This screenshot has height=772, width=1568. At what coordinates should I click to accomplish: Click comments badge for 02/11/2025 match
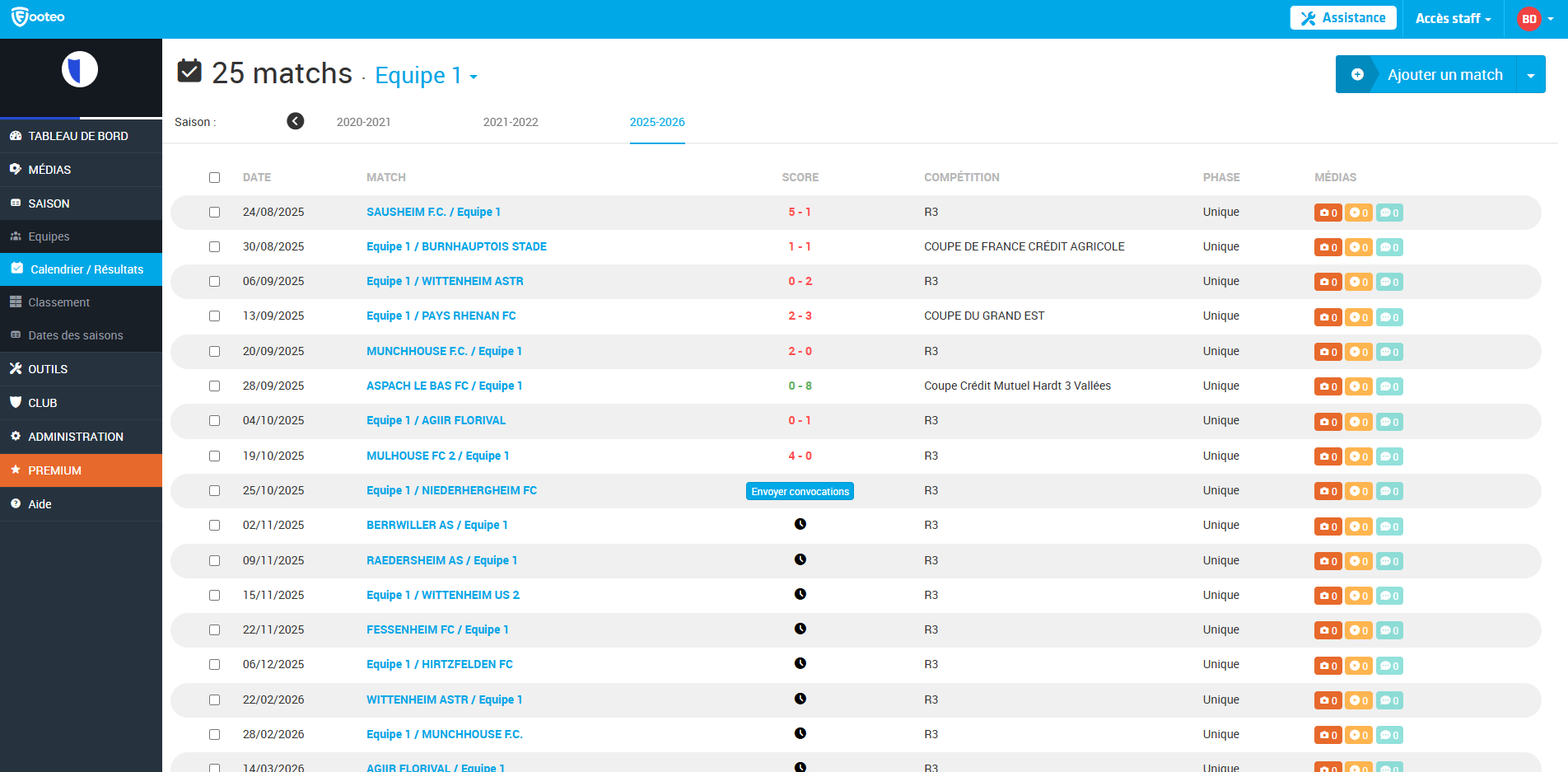coord(1389,526)
